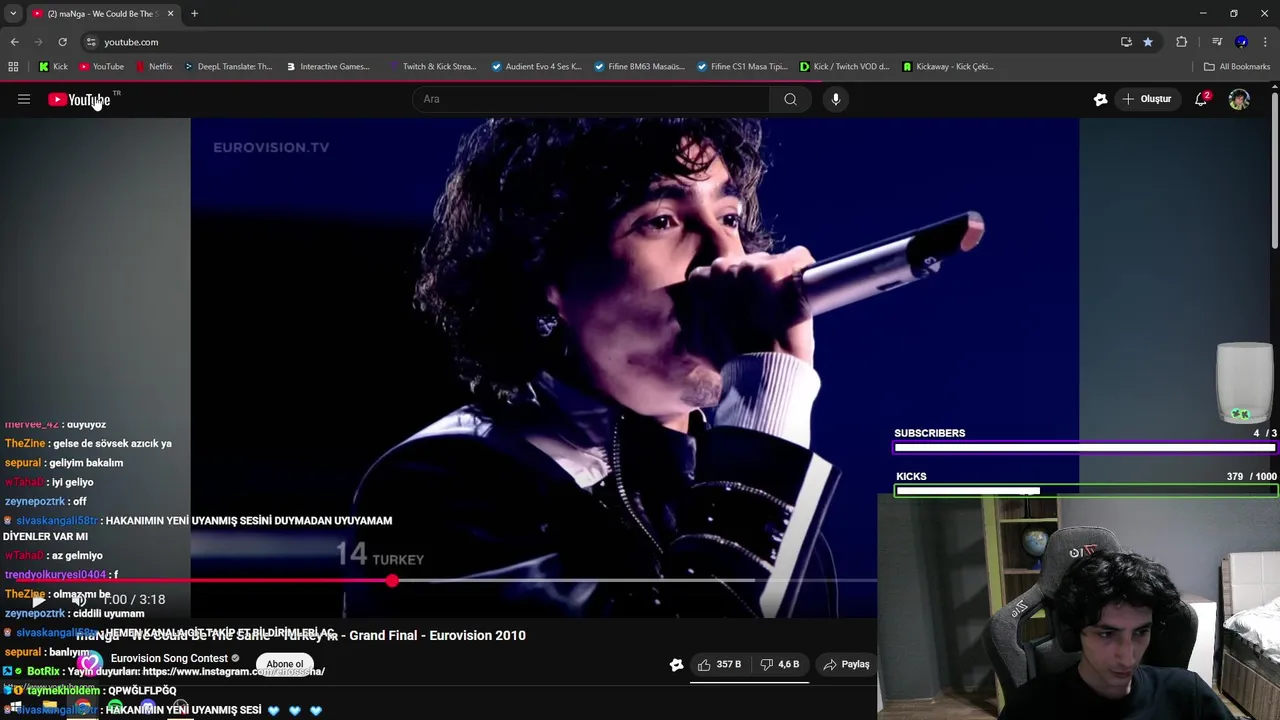Open the Netflix bookmark
Image resolution: width=1280 pixels, height=720 pixels.
[154, 67]
